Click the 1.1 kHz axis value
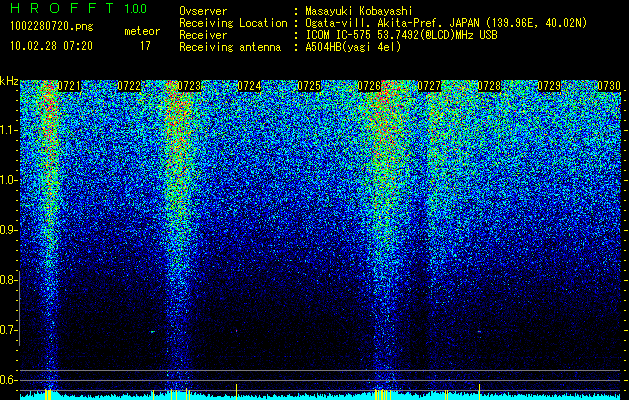The image size is (629, 400). pyautogui.click(x=8, y=130)
